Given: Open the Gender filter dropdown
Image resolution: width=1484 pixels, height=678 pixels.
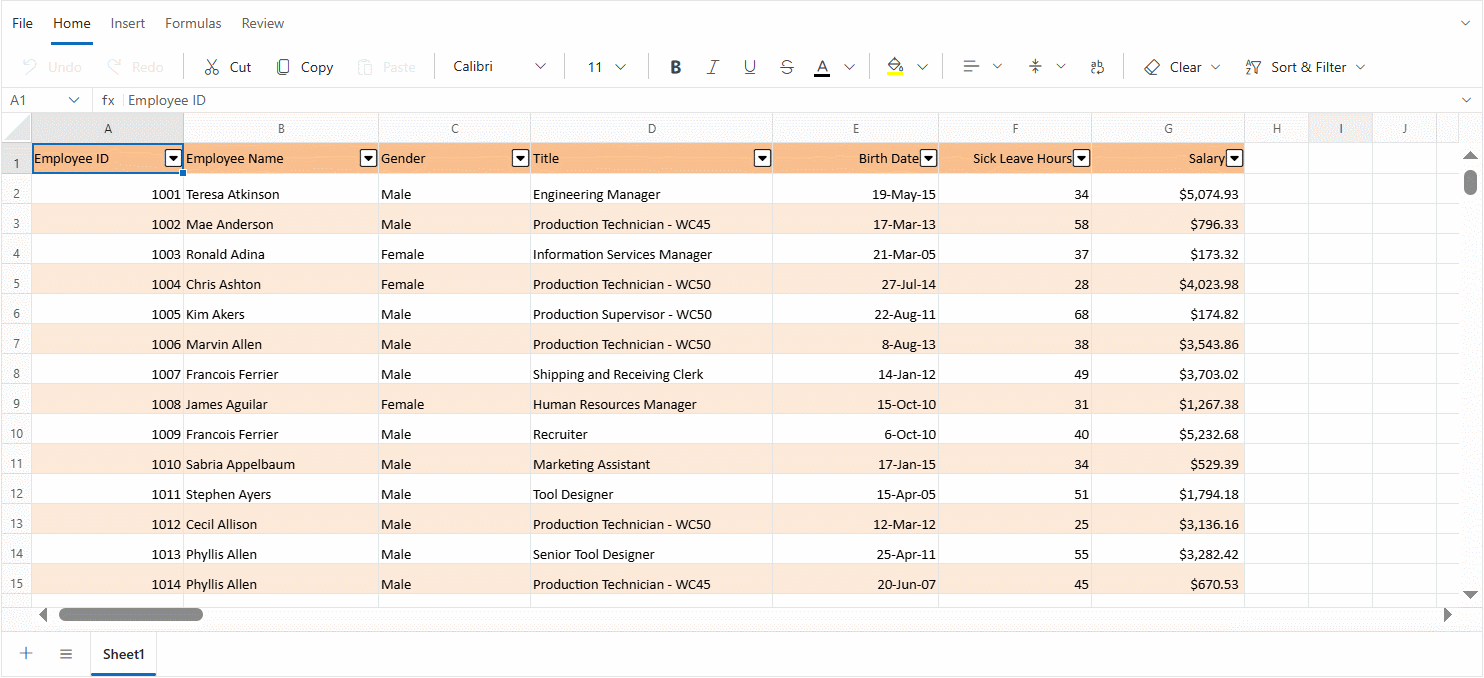Looking at the screenshot, I should (x=520, y=158).
